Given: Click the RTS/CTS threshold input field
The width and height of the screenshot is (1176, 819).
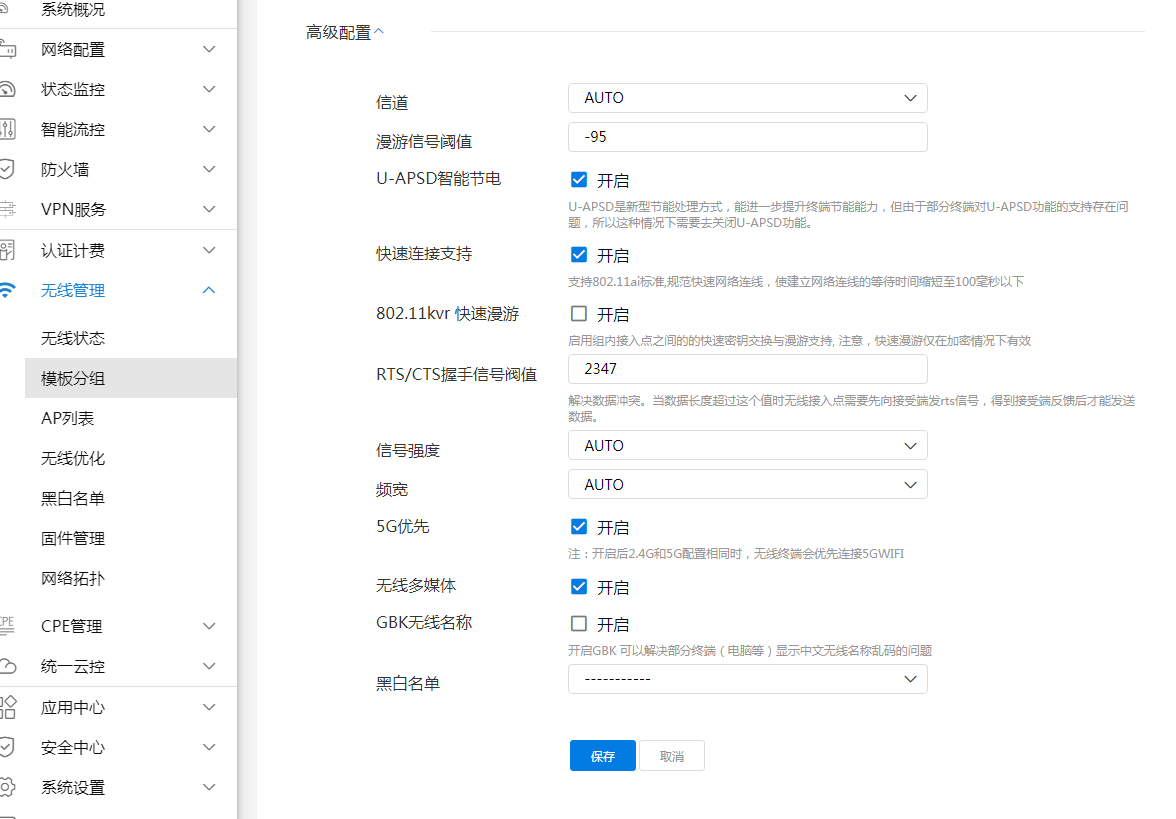Looking at the screenshot, I should click(x=747, y=369).
